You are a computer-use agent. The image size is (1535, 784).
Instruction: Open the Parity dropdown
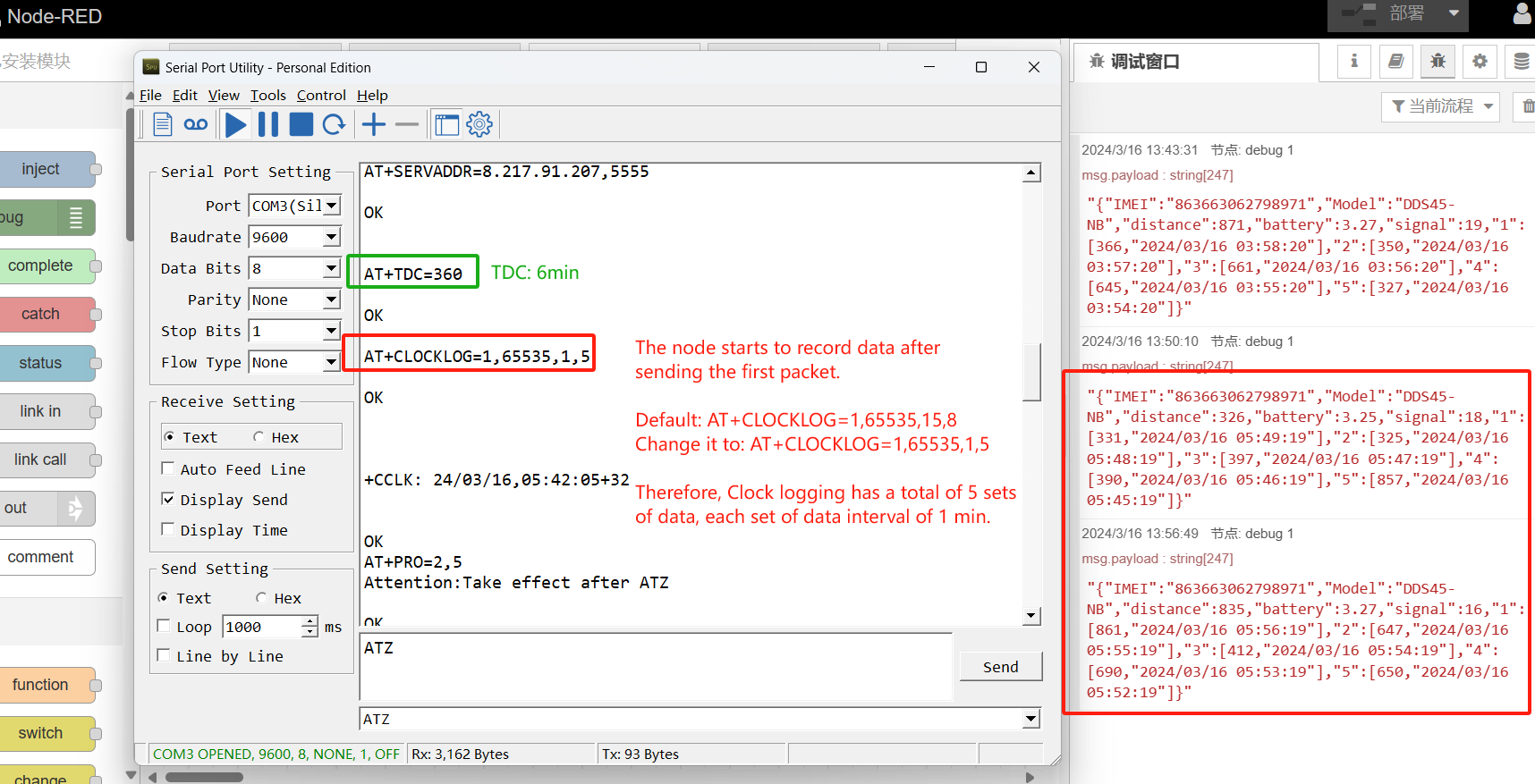click(x=332, y=299)
